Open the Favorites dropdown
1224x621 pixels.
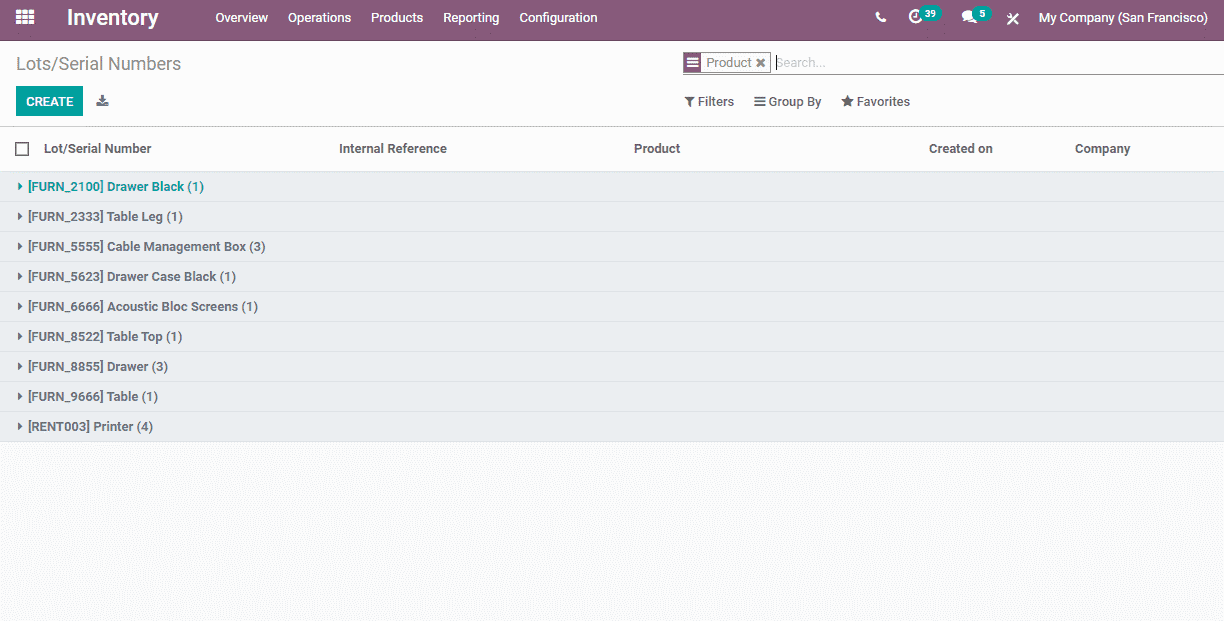876,102
